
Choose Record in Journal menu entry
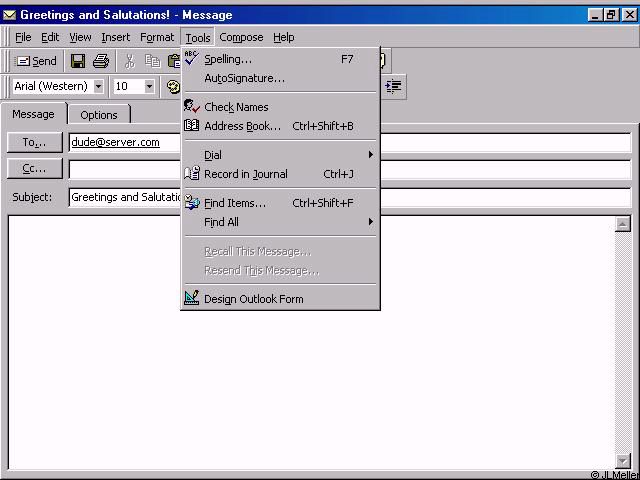[245, 174]
